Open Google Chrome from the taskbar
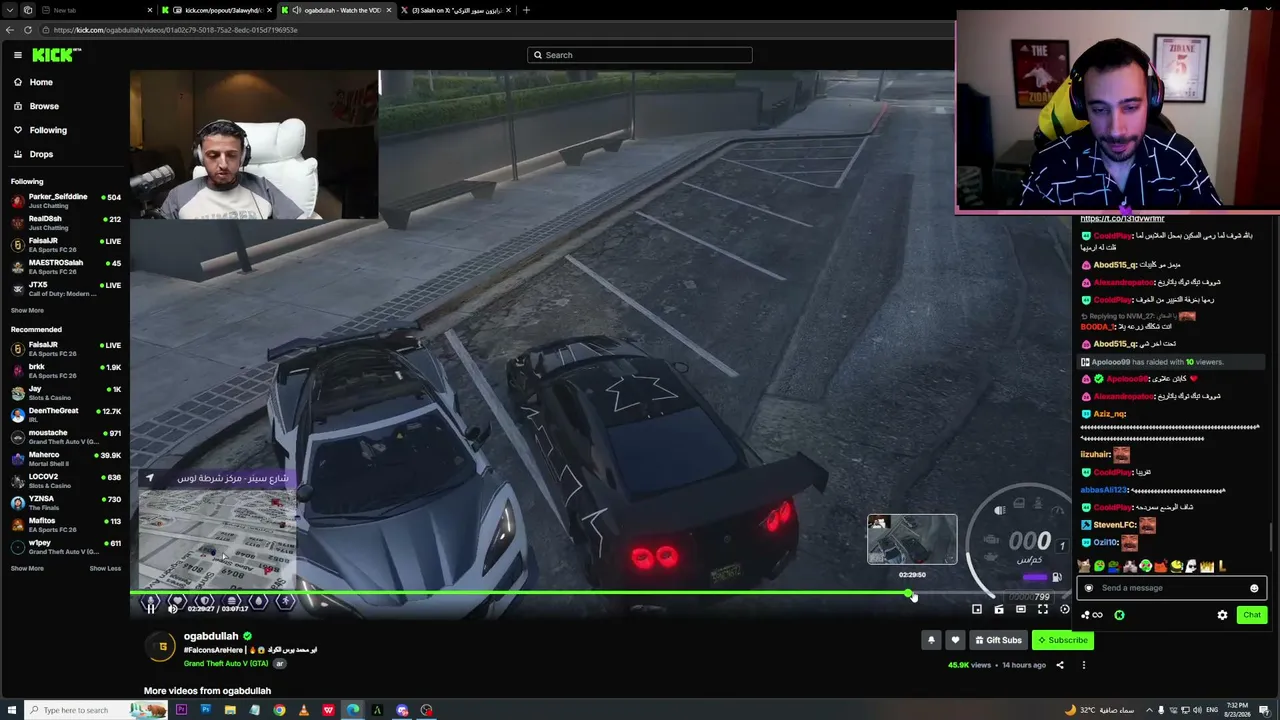The height and width of the screenshot is (720, 1280). [x=279, y=710]
